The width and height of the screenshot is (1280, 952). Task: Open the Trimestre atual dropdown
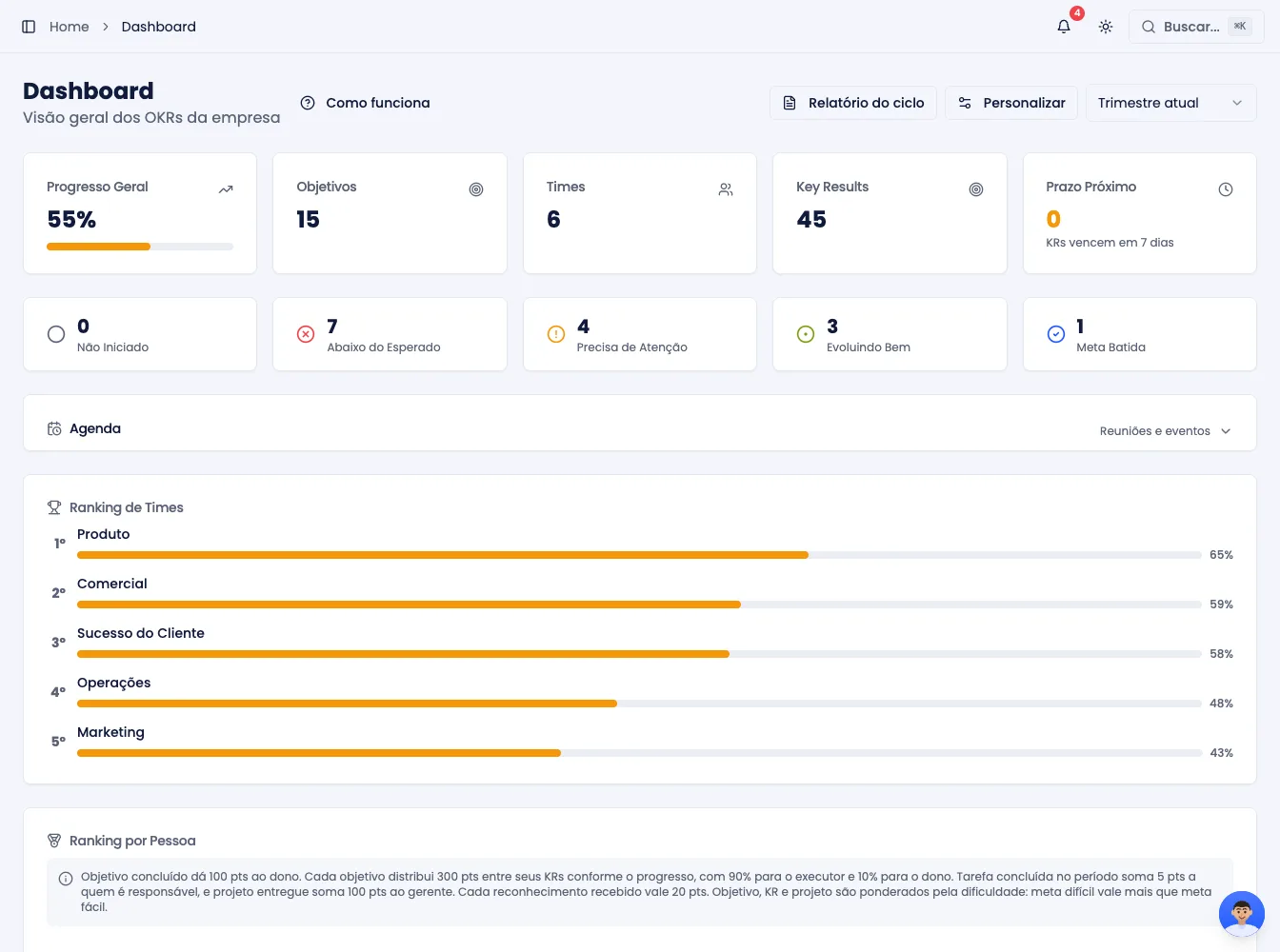click(1171, 103)
